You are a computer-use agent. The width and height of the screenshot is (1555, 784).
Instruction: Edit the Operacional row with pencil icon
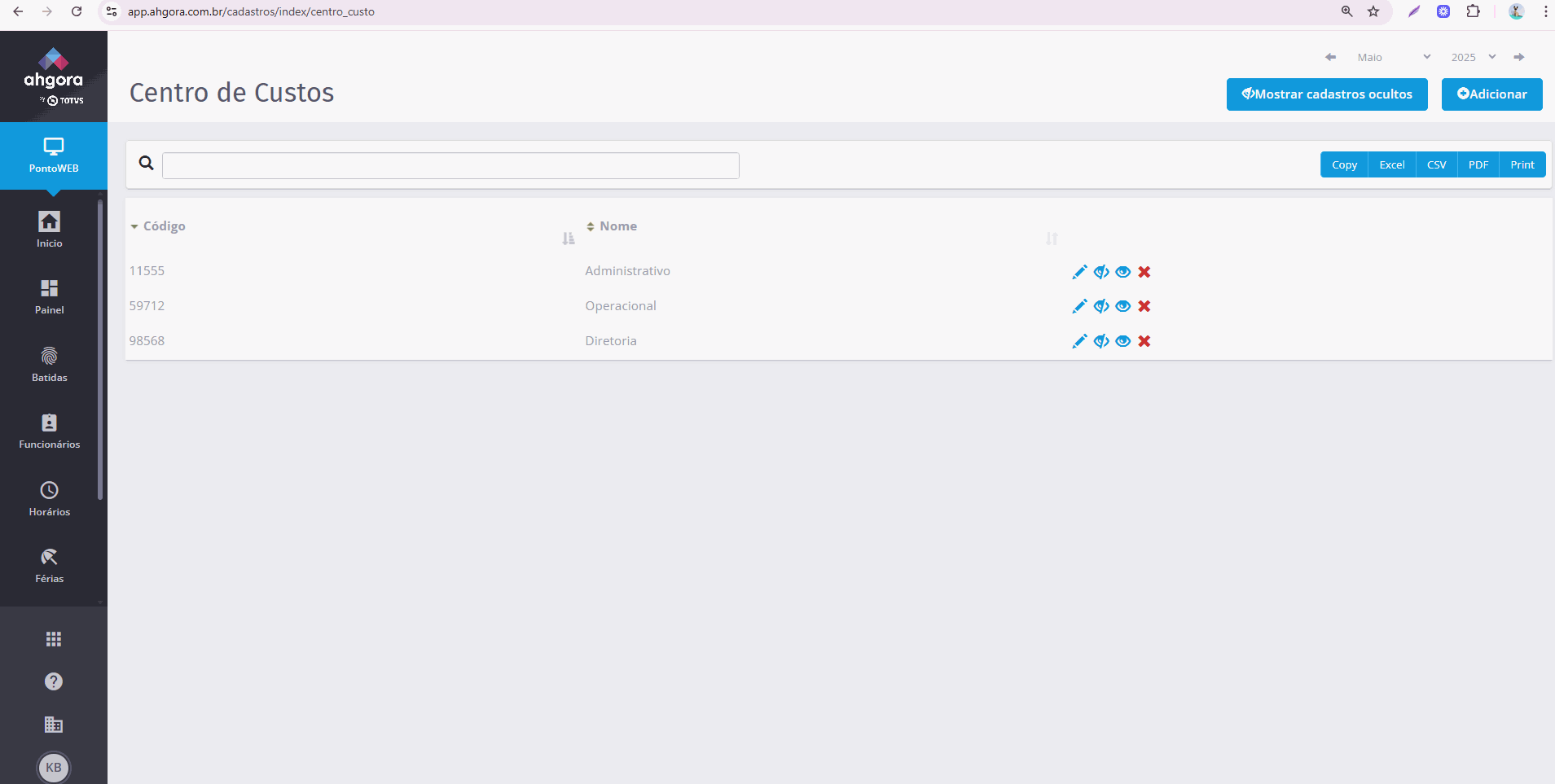coord(1079,306)
